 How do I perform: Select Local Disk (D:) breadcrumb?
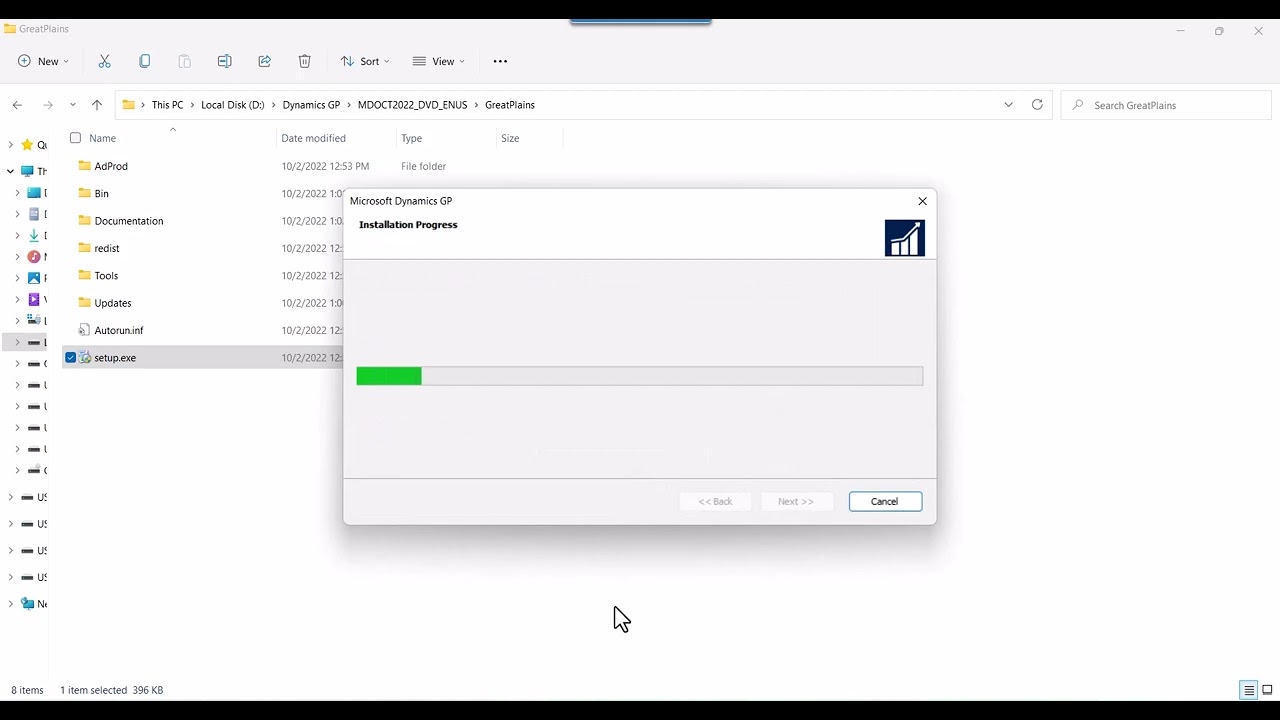coord(233,105)
